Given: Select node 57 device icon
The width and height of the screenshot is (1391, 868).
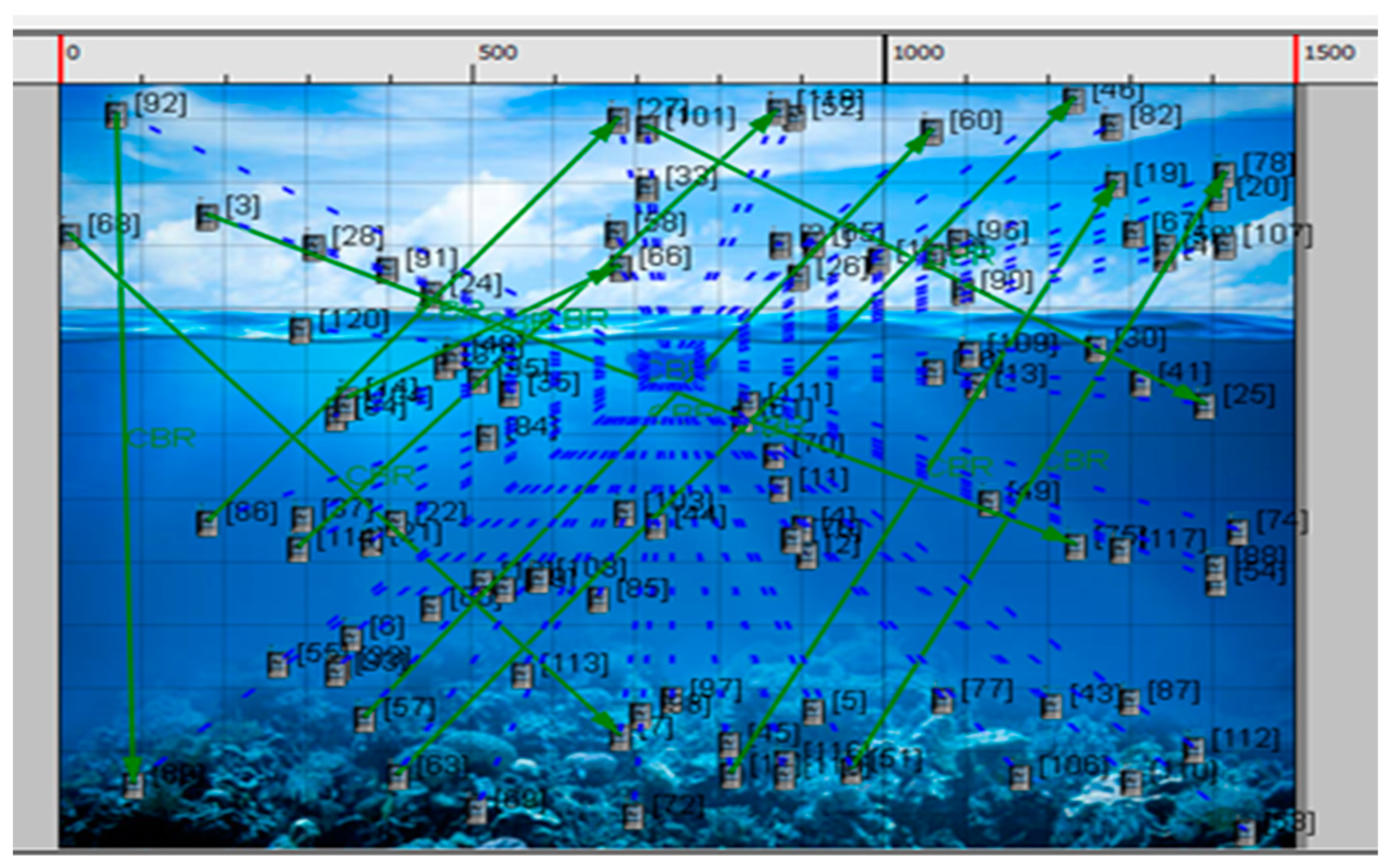Looking at the screenshot, I should click(364, 719).
